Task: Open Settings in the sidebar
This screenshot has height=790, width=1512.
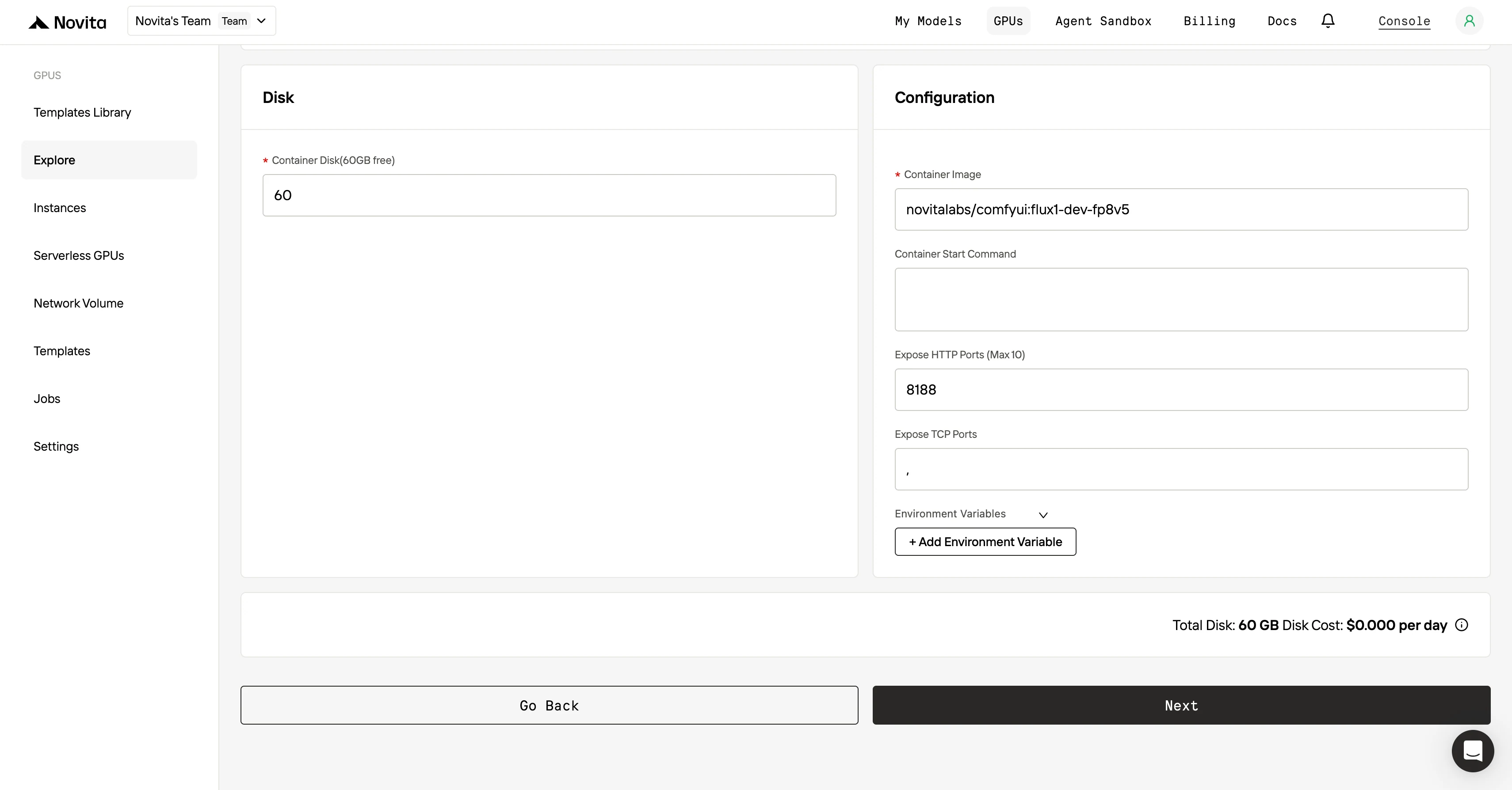Action: pos(109,446)
